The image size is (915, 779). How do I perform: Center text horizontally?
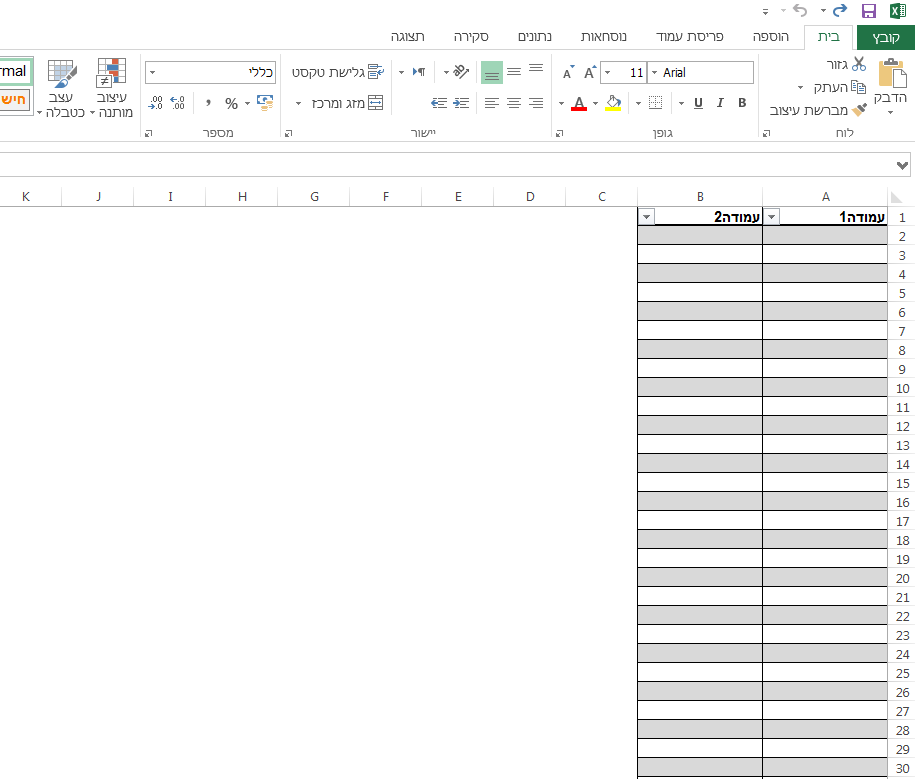[x=514, y=103]
